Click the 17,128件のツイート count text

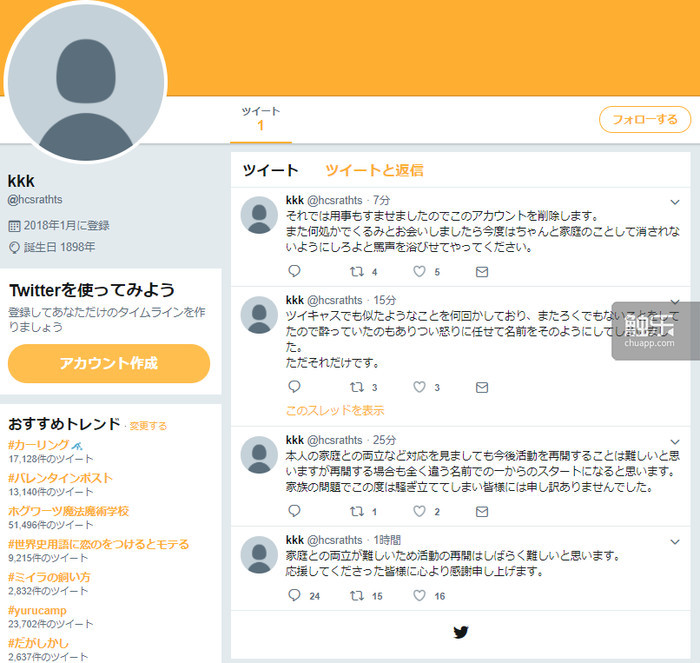pyautogui.click(x=50, y=459)
